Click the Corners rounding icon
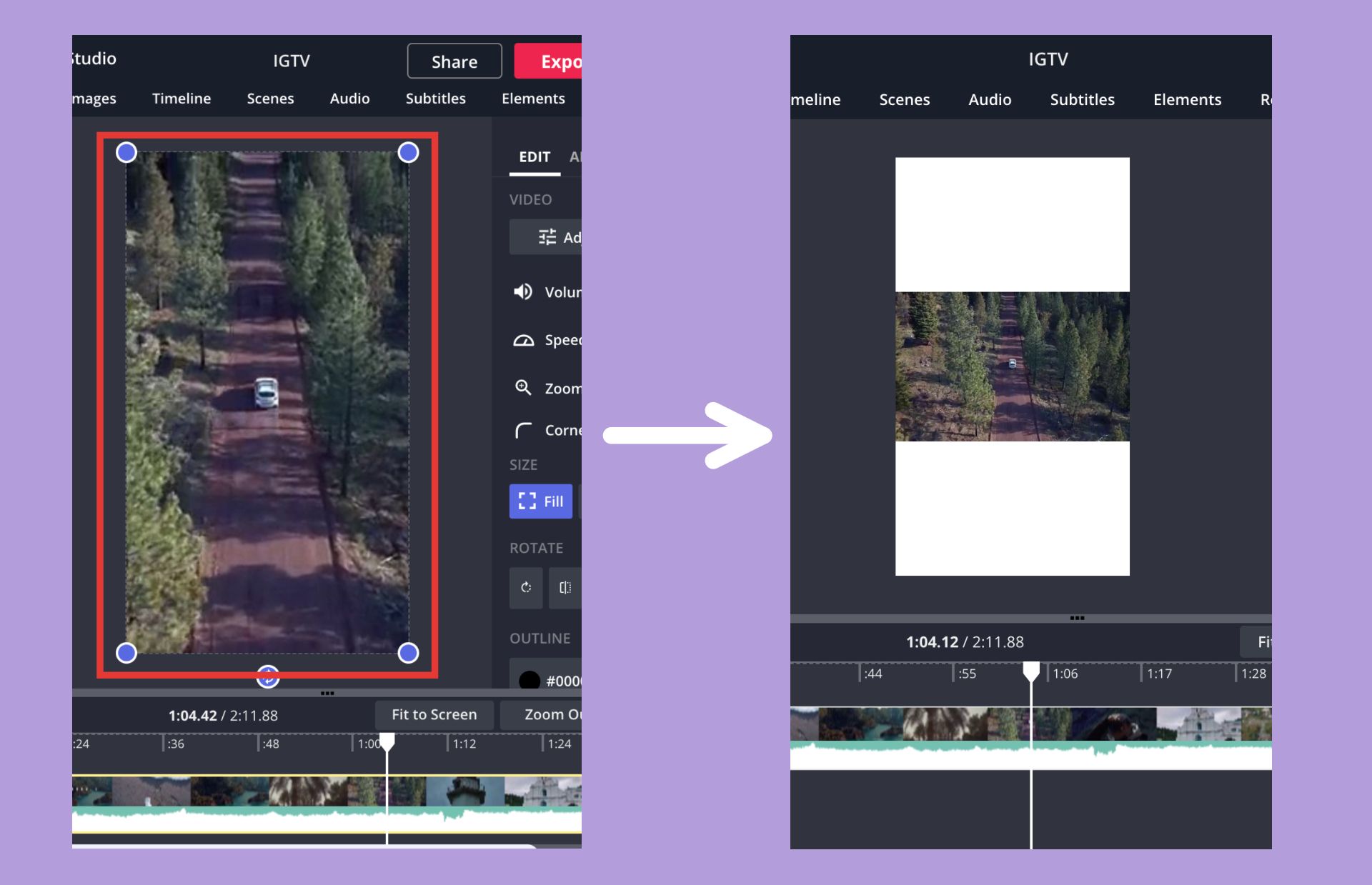The height and width of the screenshot is (885, 1372). [523, 430]
